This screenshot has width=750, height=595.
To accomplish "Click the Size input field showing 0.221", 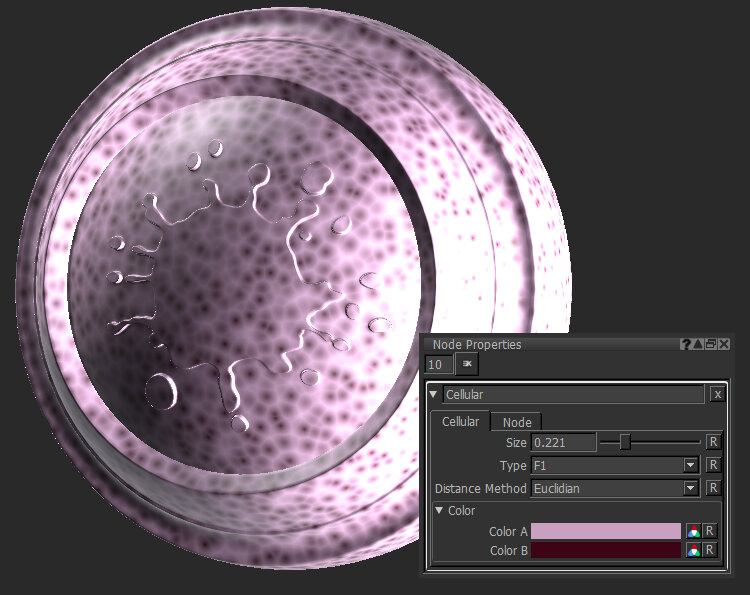I will (x=563, y=442).
